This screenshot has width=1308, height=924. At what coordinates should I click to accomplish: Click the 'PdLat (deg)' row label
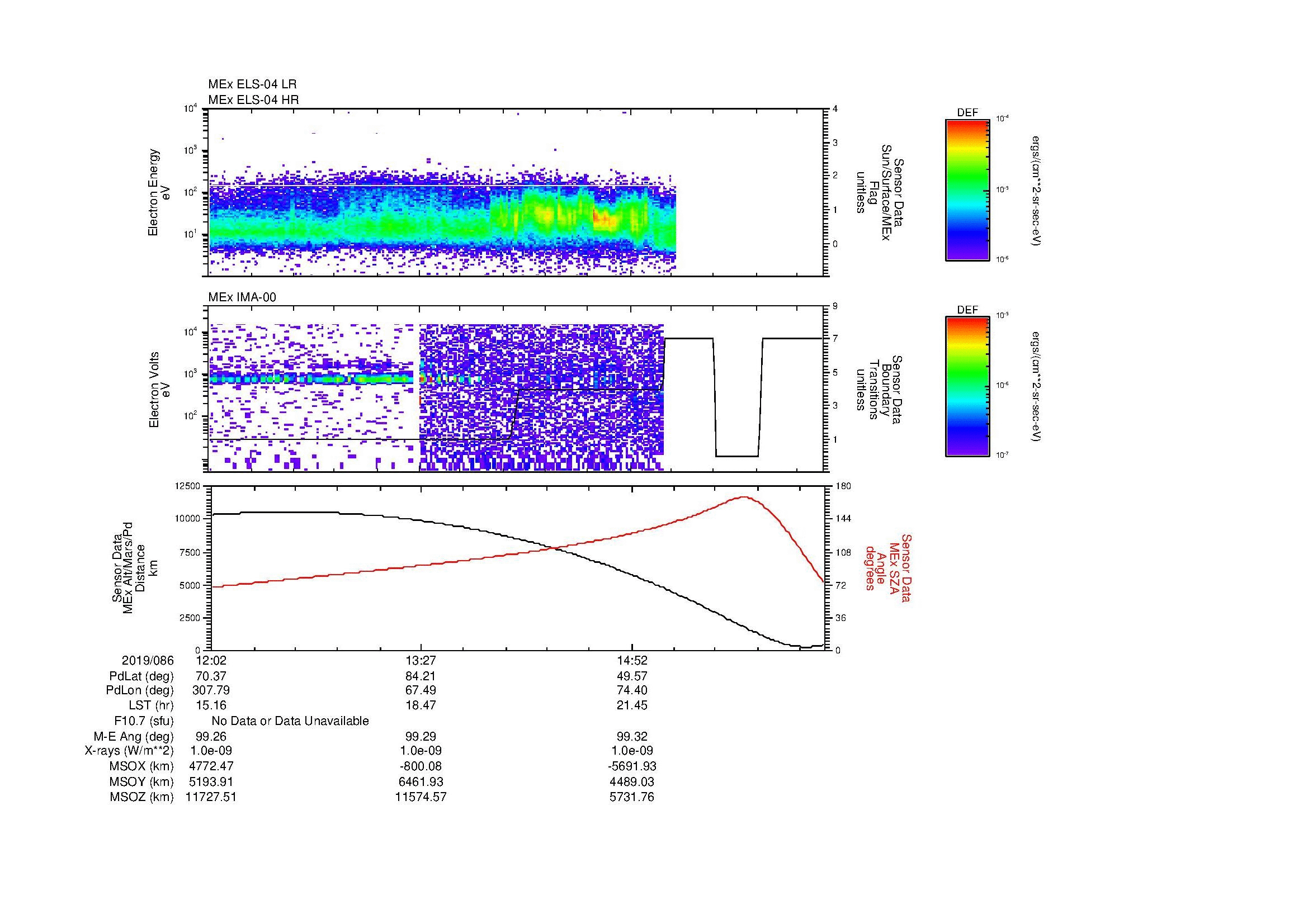[x=141, y=676]
